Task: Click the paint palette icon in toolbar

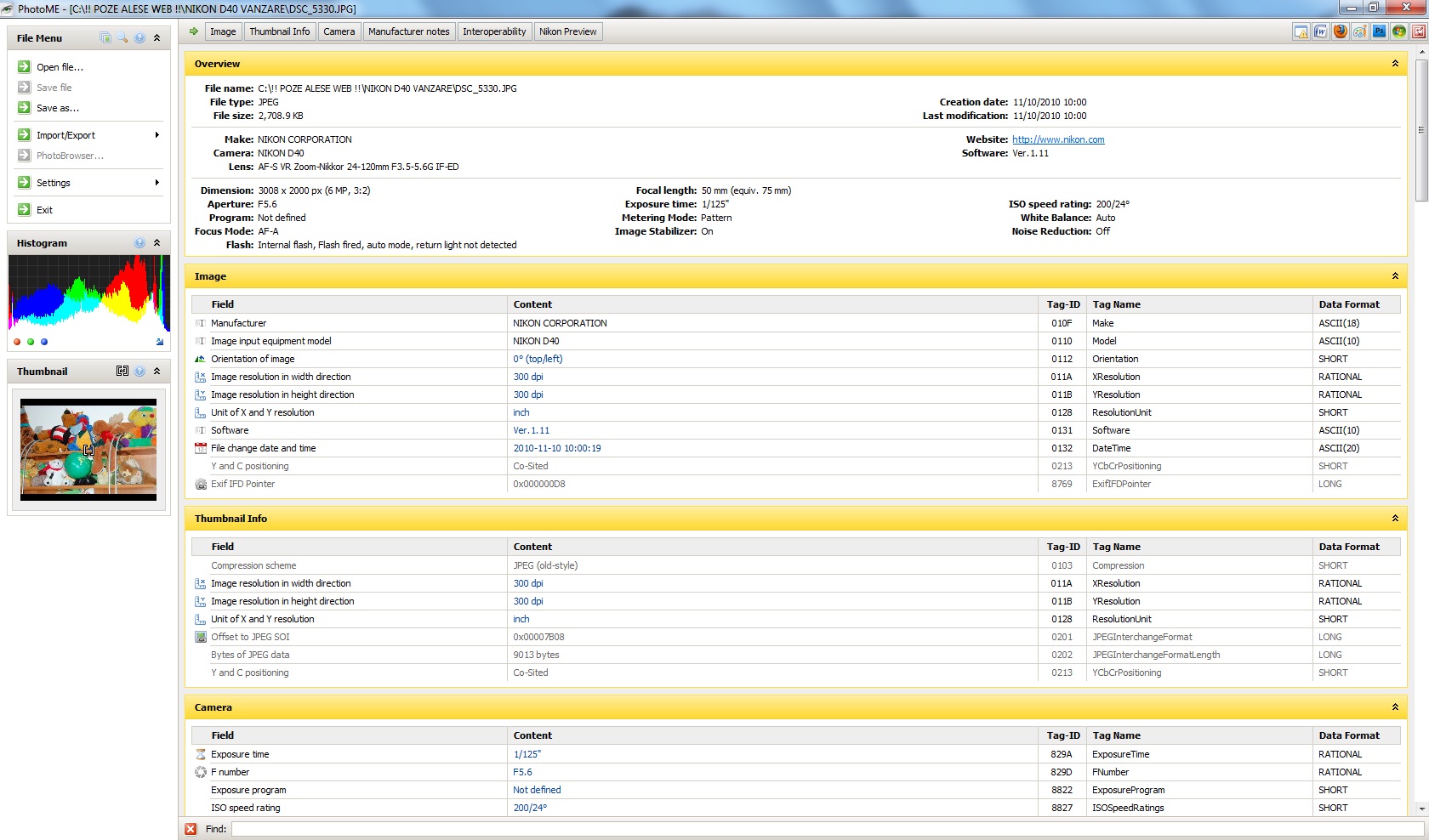Action: (x=1359, y=31)
